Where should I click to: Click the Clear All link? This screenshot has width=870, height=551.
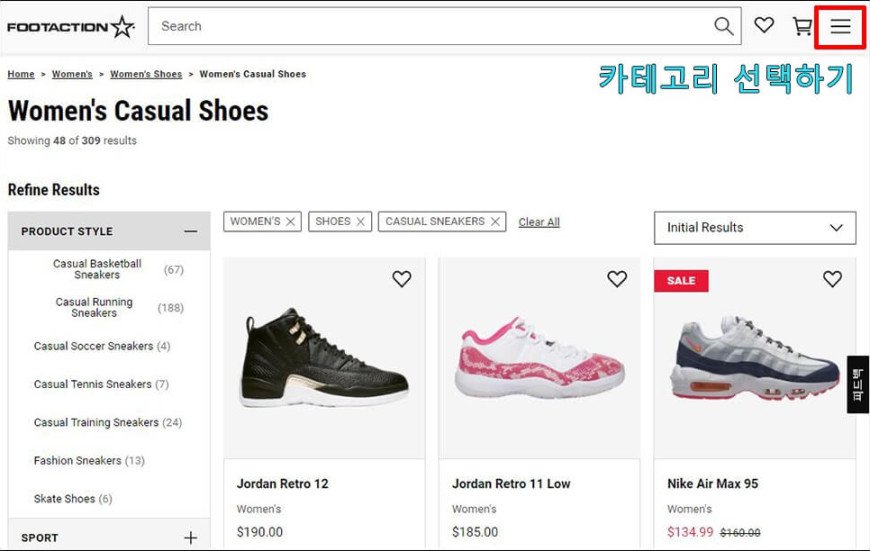[x=539, y=222]
